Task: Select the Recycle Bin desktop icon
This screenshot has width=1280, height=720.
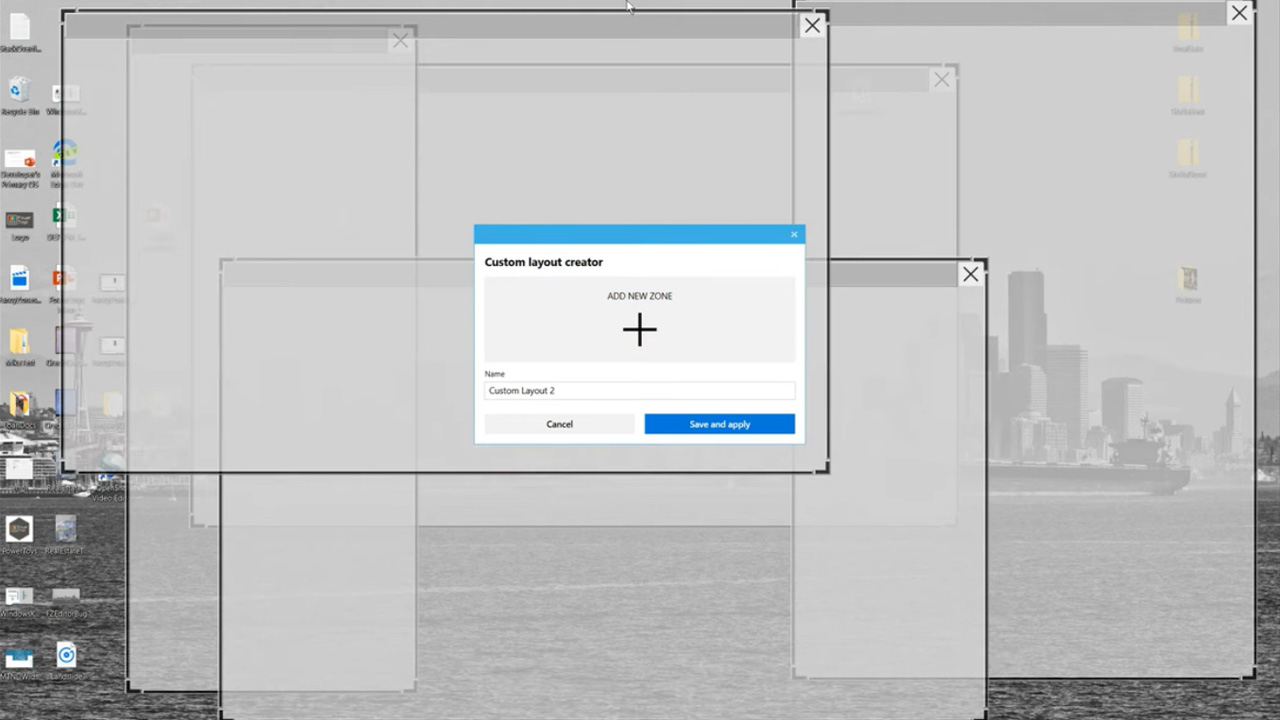Action: click(19, 92)
